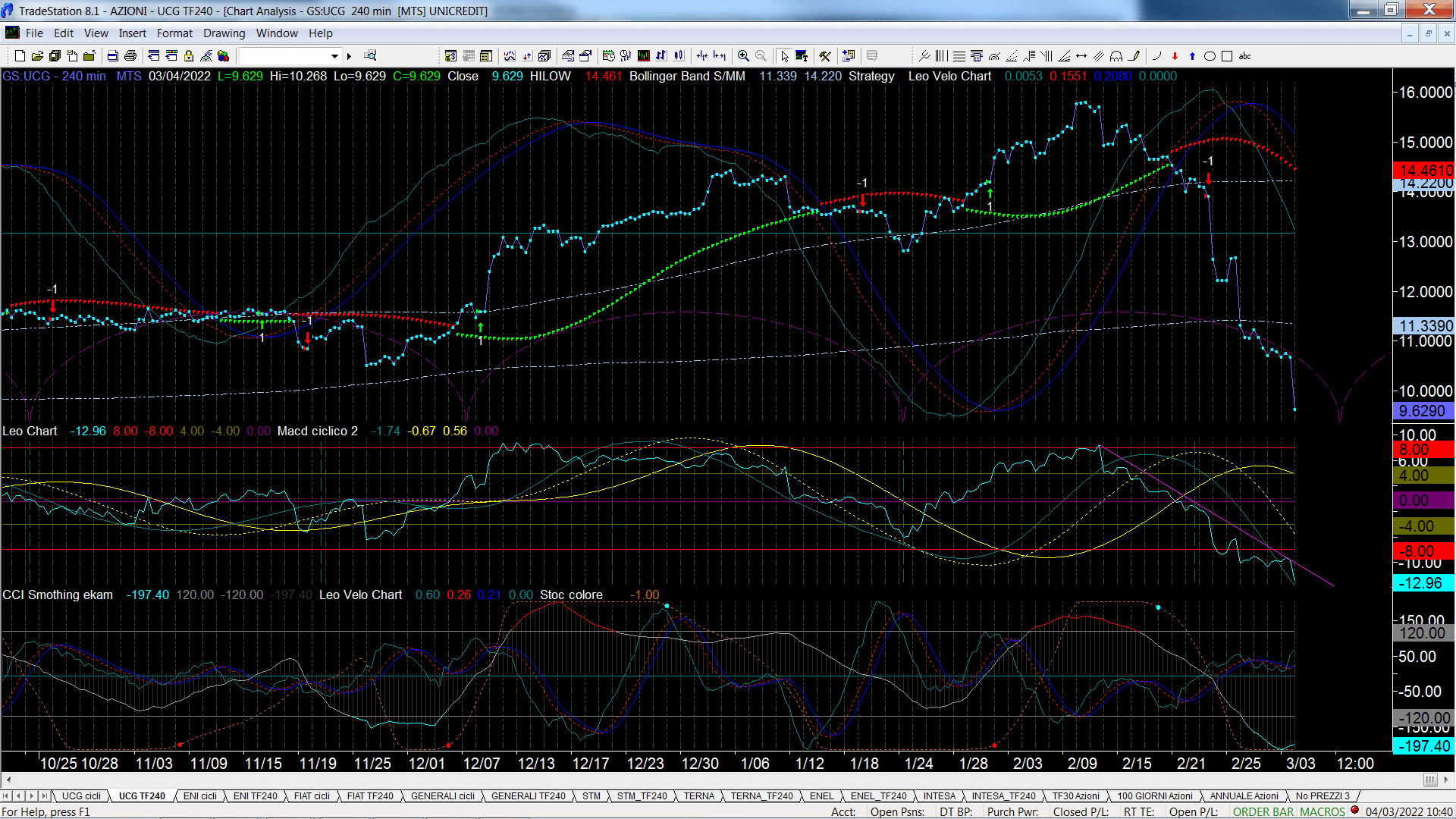Switch to the ENEL tab

(x=822, y=795)
